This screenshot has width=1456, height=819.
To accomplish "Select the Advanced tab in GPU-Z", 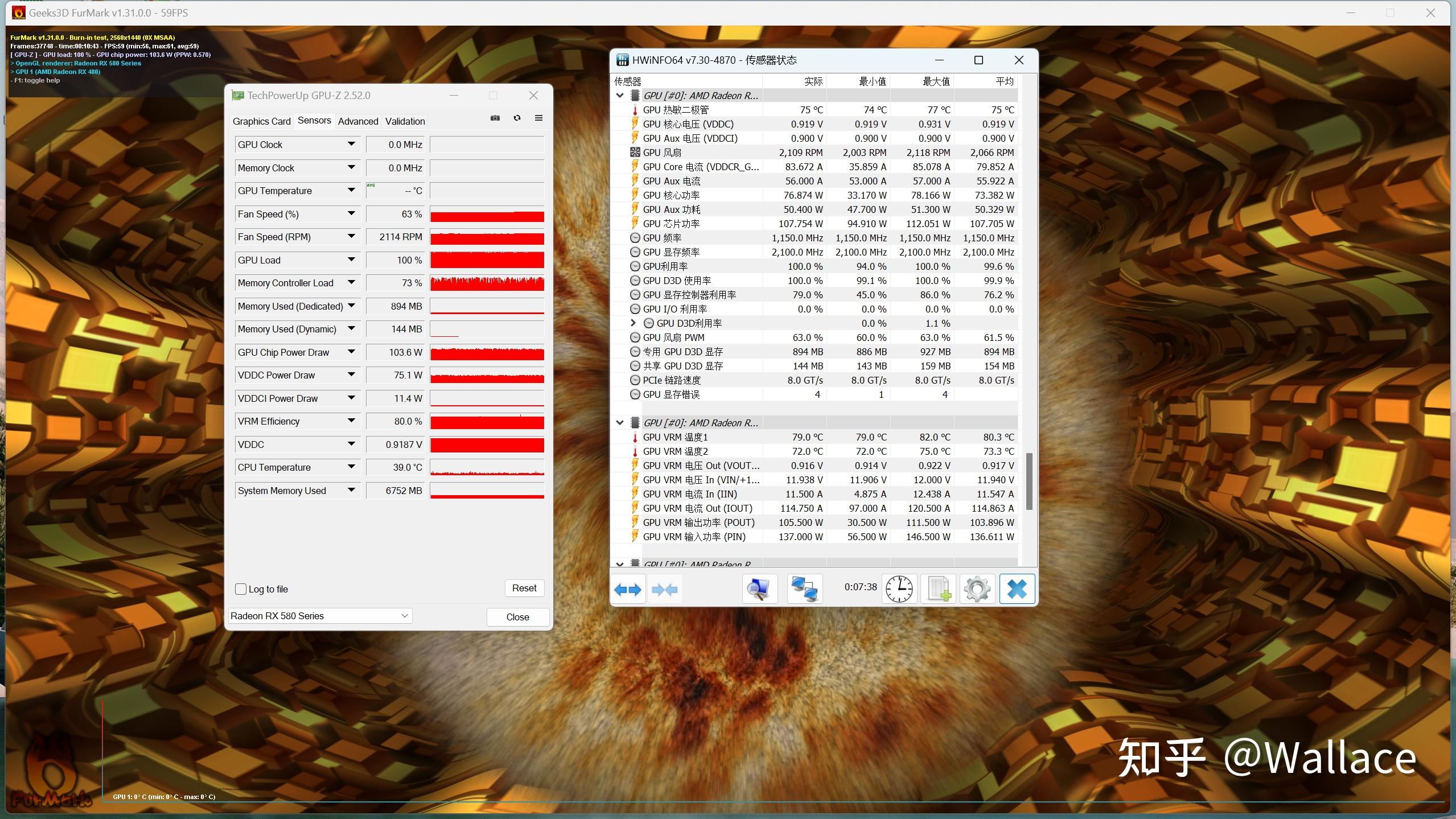I will click(358, 121).
